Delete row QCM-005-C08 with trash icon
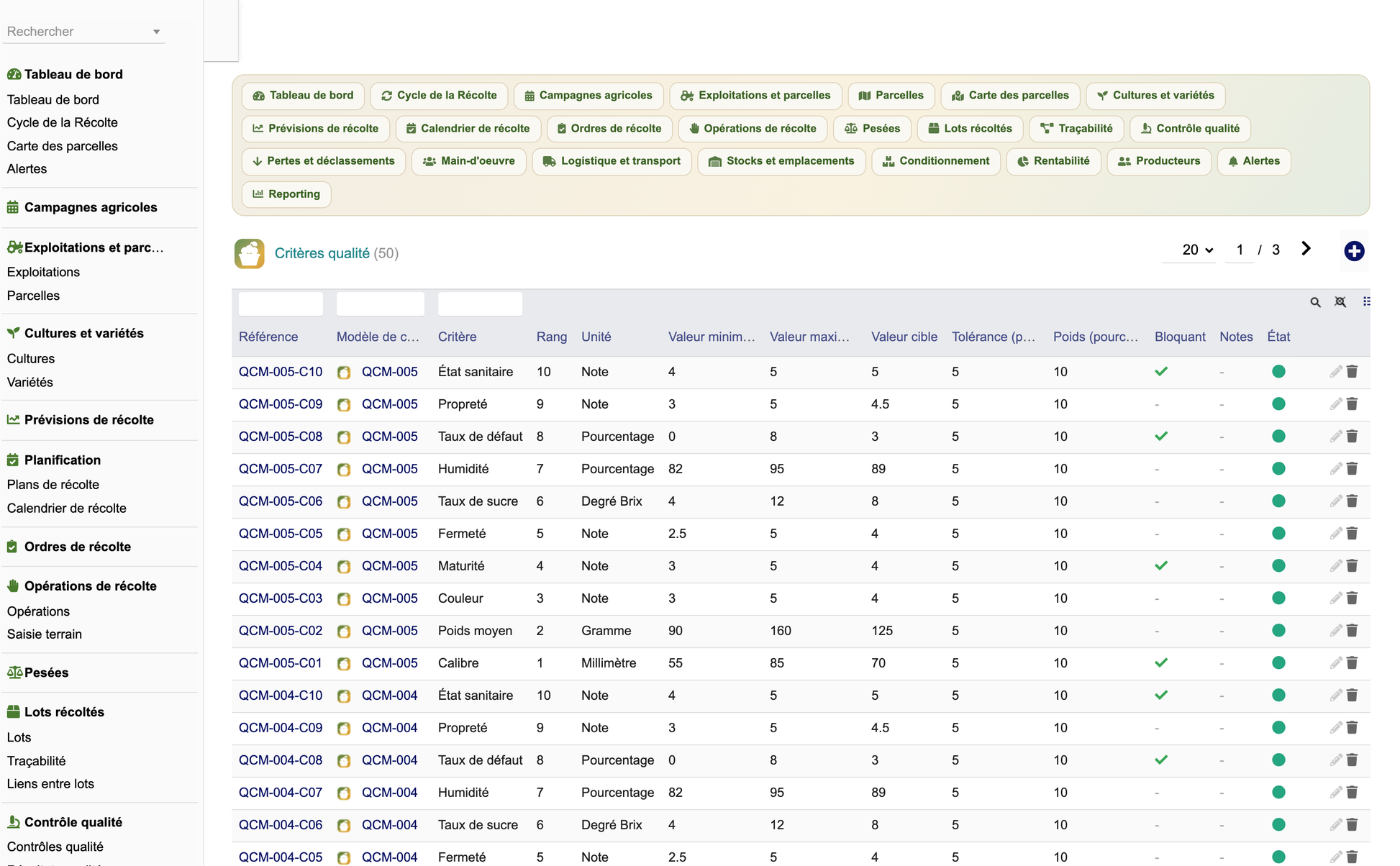Screen dimensions: 1400x866 [1352, 437]
